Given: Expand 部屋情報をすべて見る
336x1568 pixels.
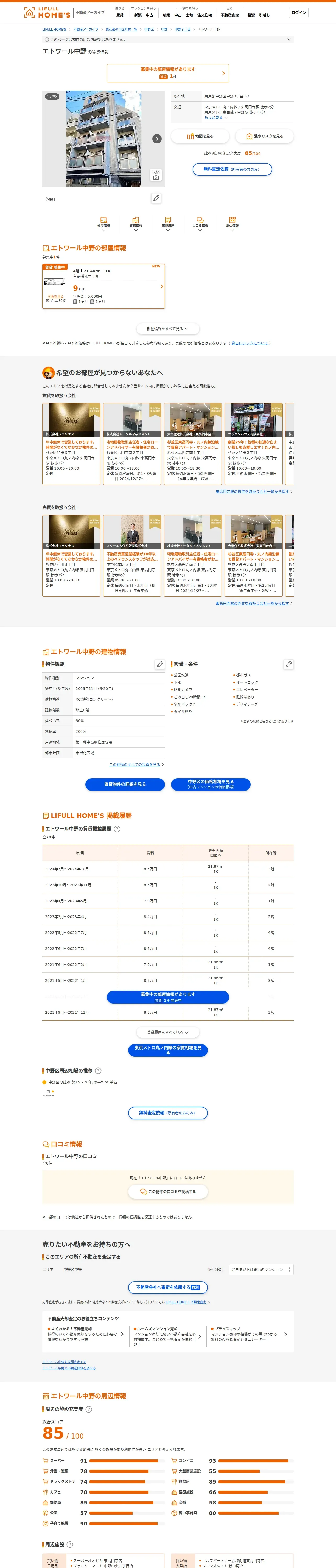Looking at the screenshot, I should pos(168,329).
